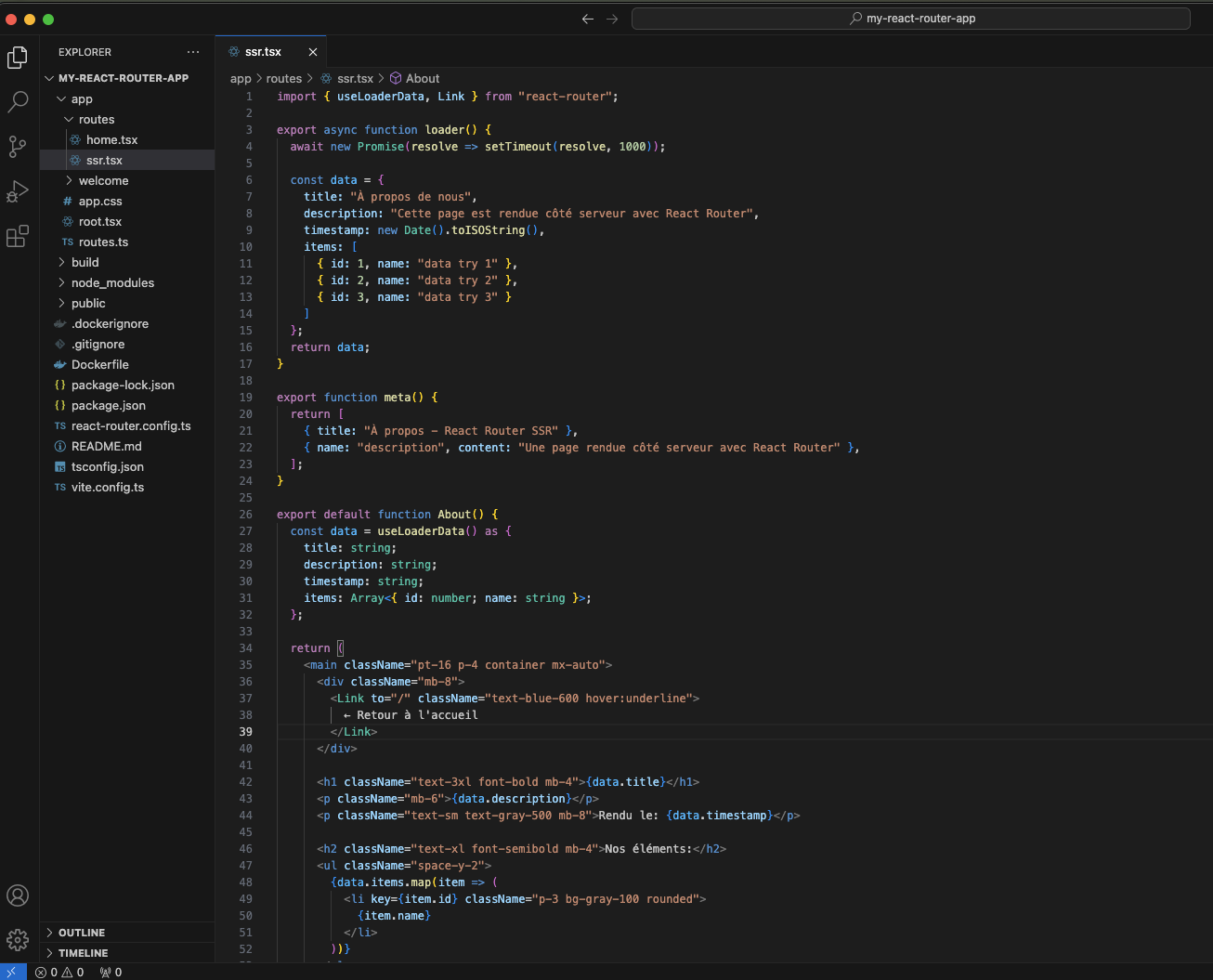This screenshot has height=980, width=1213.
Task: Open the Explorer view in activity bar
Action: pos(18,58)
